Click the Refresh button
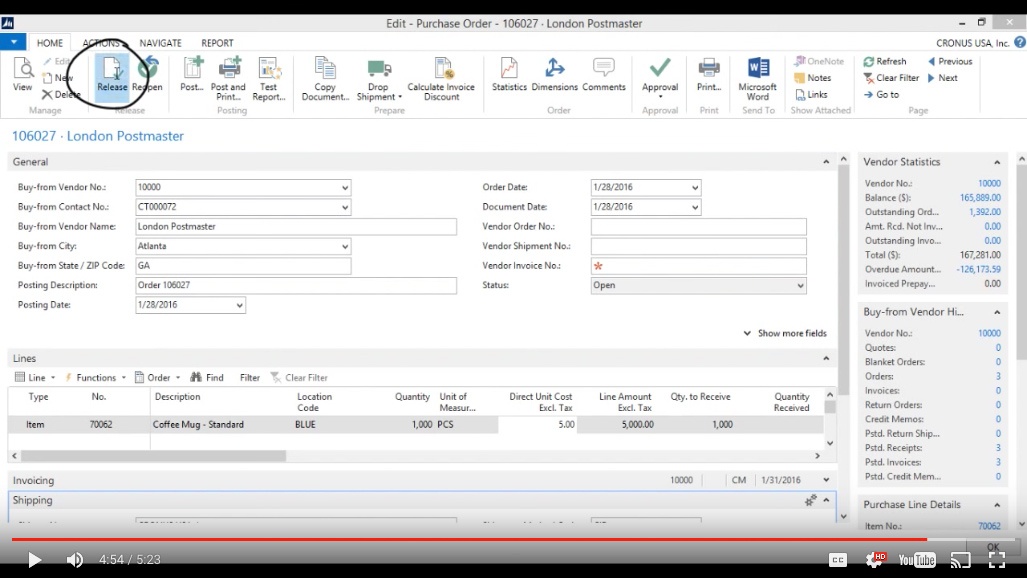 click(x=885, y=61)
